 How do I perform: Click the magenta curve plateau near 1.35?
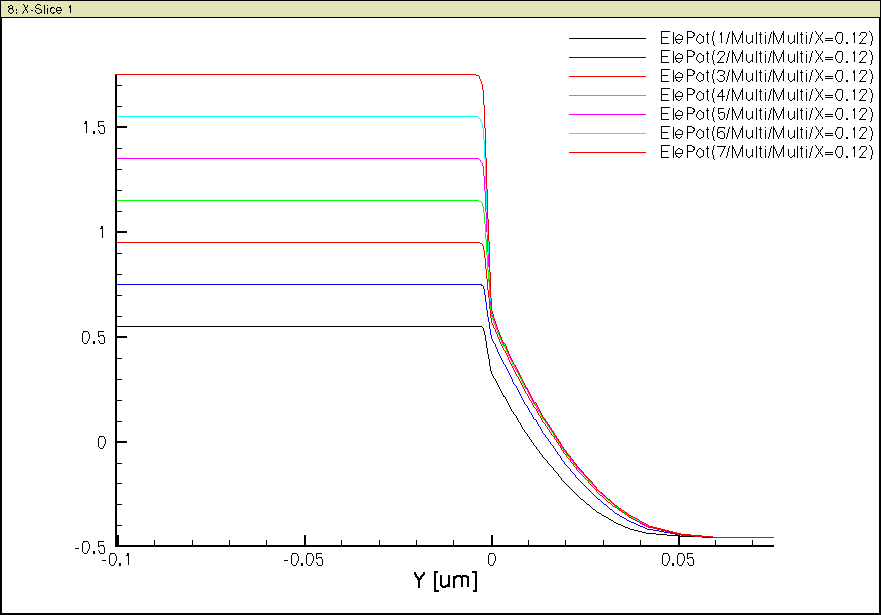[x=298, y=158]
